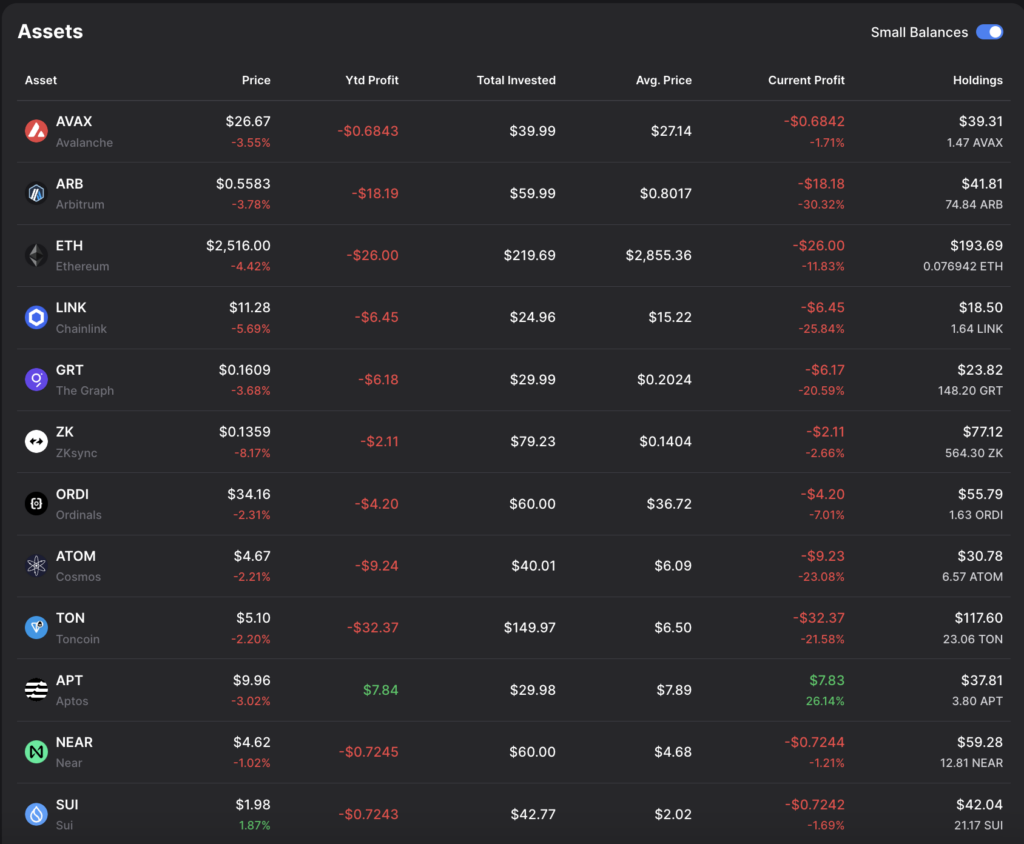Click the Near coin icon
The width and height of the screenshot is (1024, 844).
37,751
